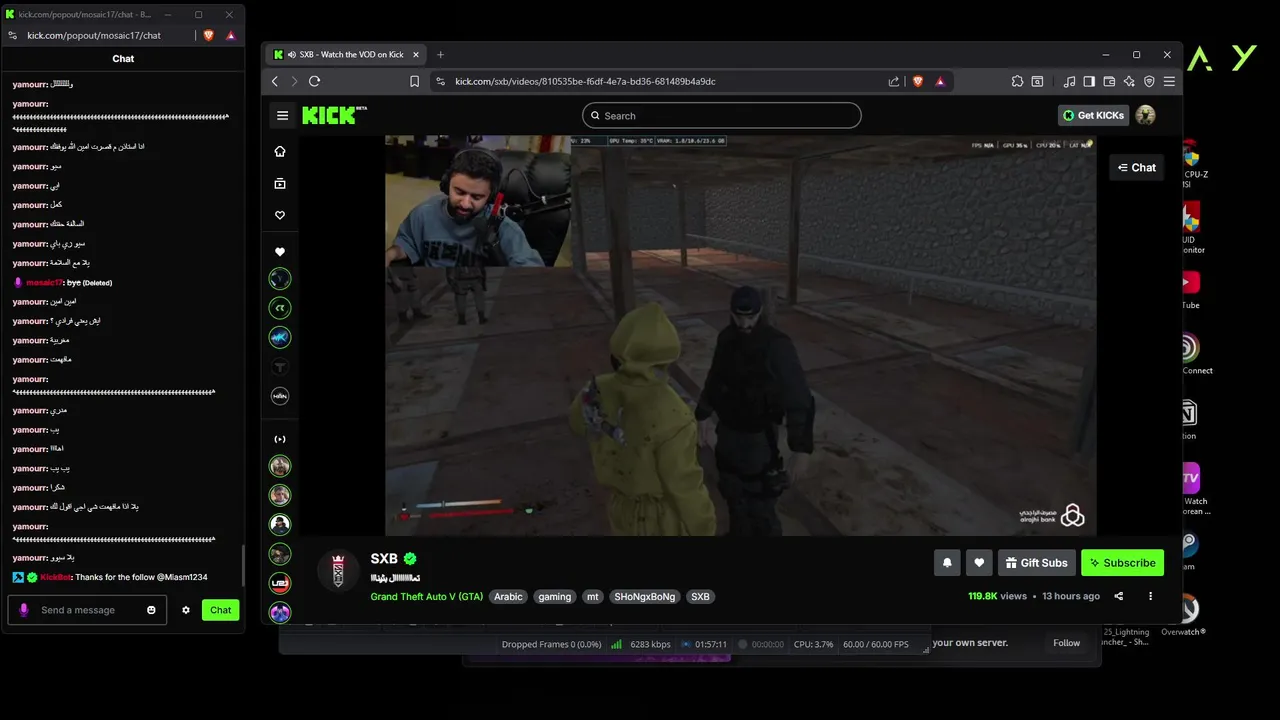
Task: View site settings icon in address bar
Action: pyautogui.click(x=441, y=81)
